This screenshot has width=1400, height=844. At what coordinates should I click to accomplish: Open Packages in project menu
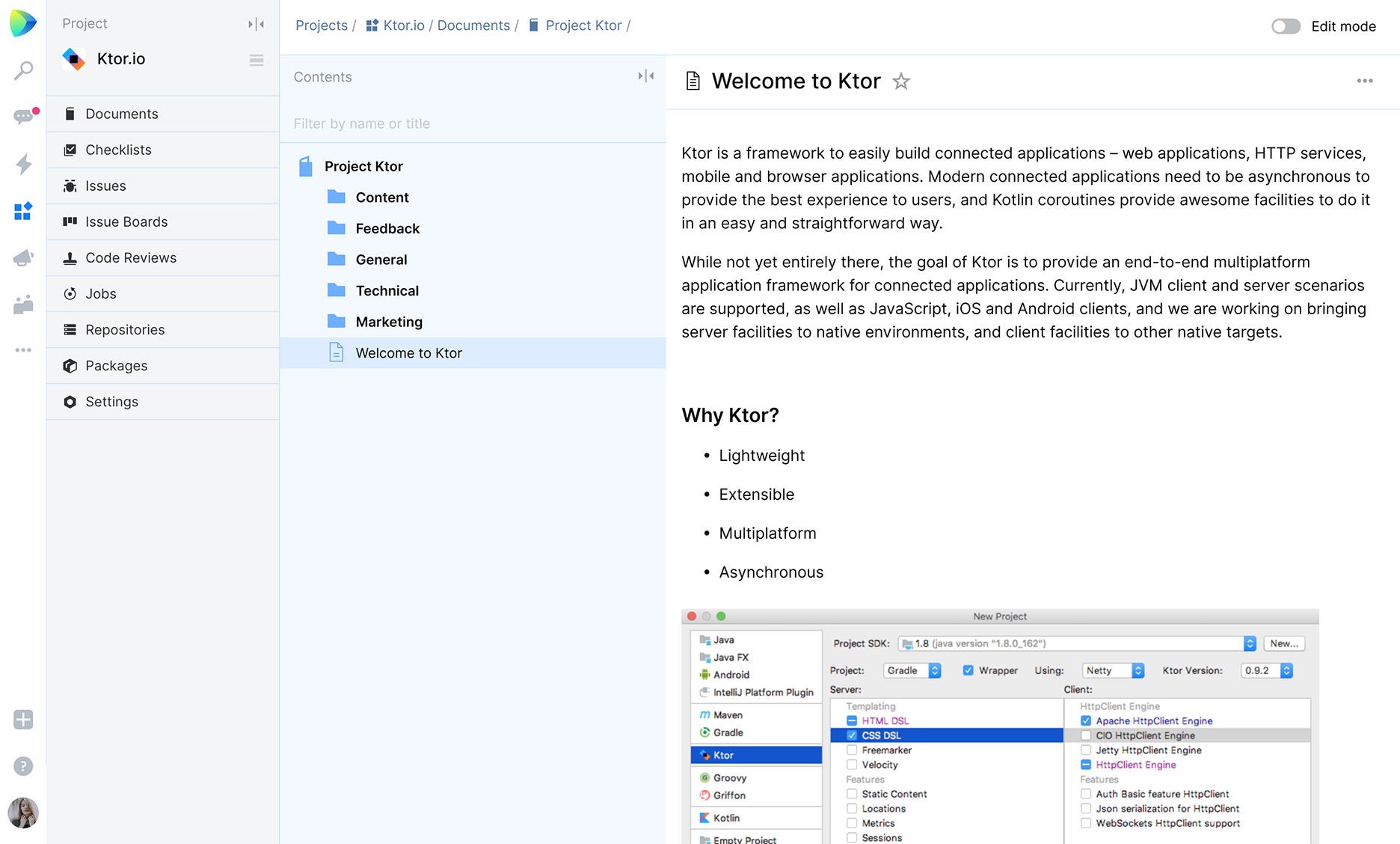click(x=163, y=365)
